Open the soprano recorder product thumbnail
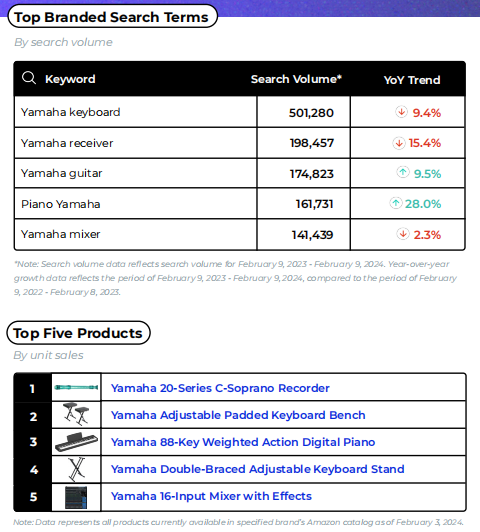The width and height of the screenshot is (480, 532). click(76, 387)
